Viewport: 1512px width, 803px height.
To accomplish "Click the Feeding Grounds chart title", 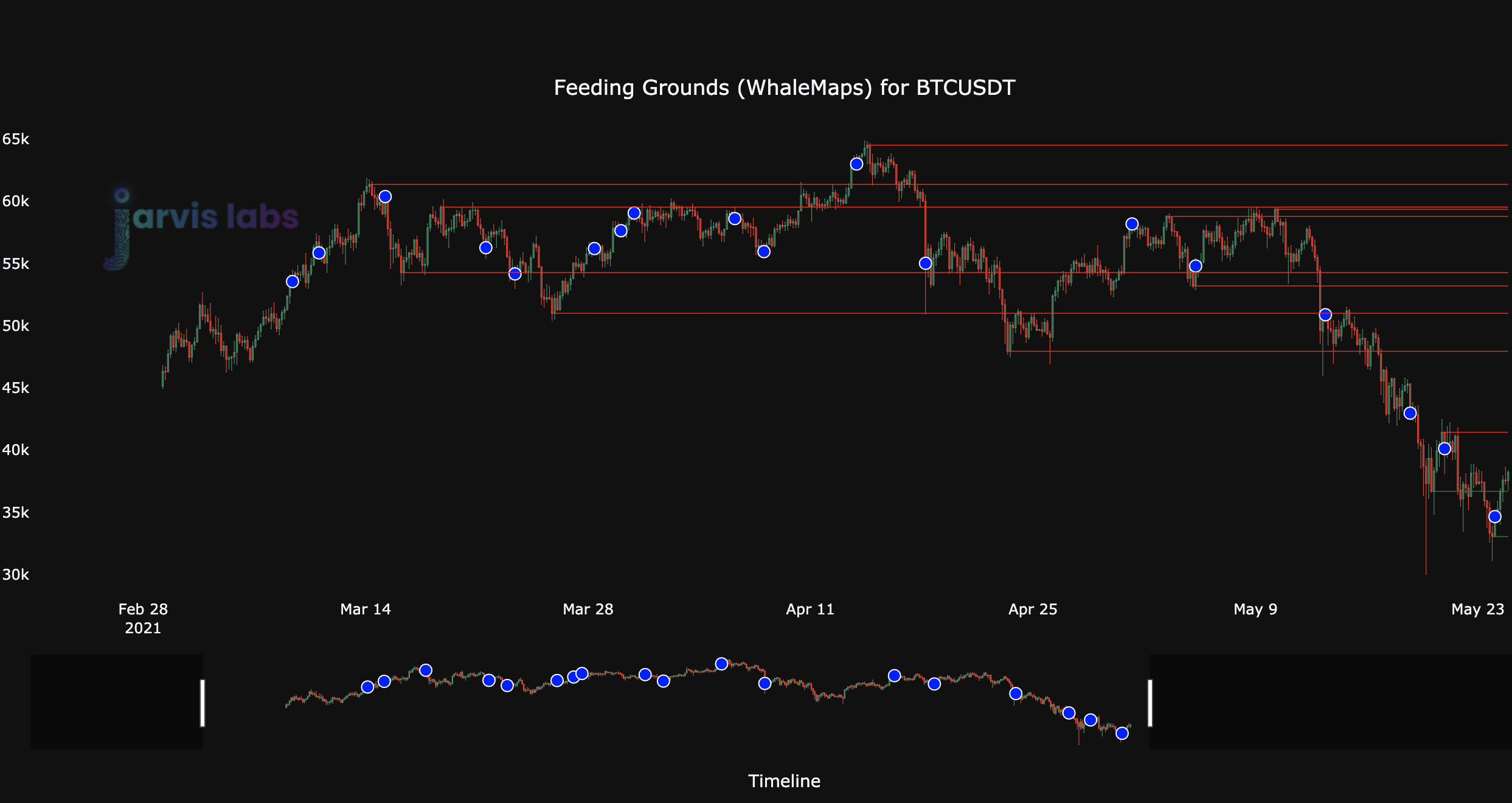I will point(784,88).
